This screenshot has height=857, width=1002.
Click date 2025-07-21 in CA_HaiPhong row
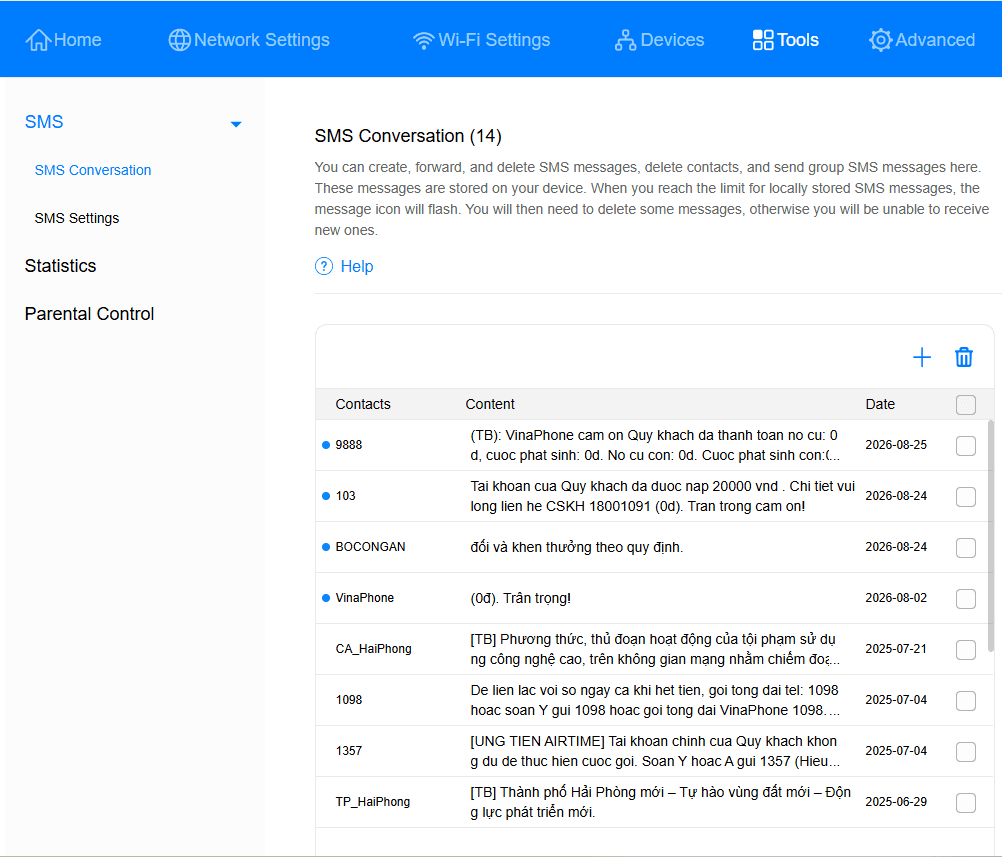[896, 649]
